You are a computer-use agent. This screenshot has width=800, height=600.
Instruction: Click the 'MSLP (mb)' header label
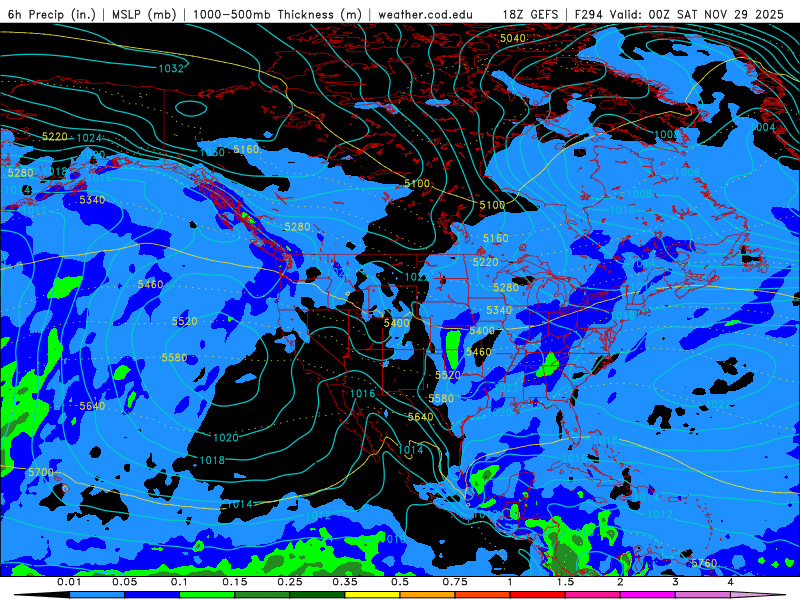tap(144, 14)
